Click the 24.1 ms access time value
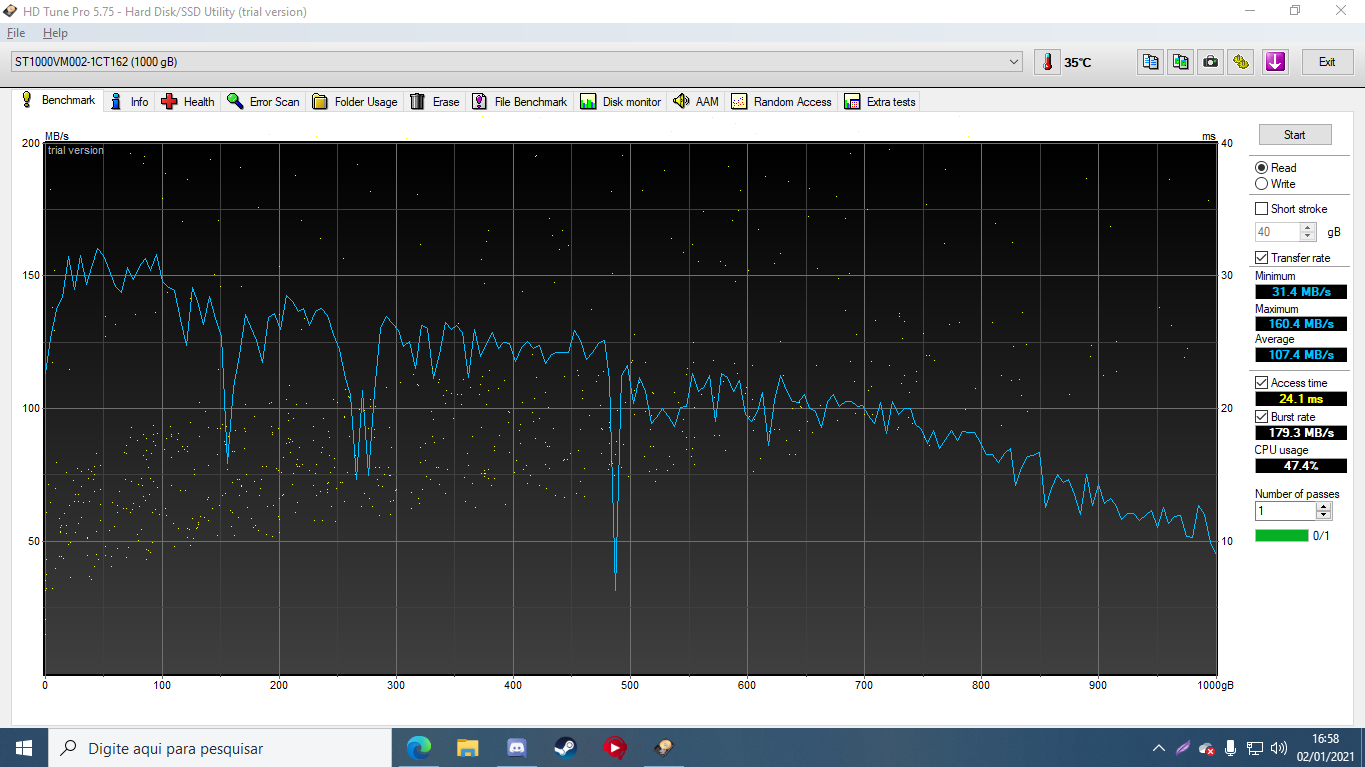Screen dimensions: 1365x767 point(1301,399)
